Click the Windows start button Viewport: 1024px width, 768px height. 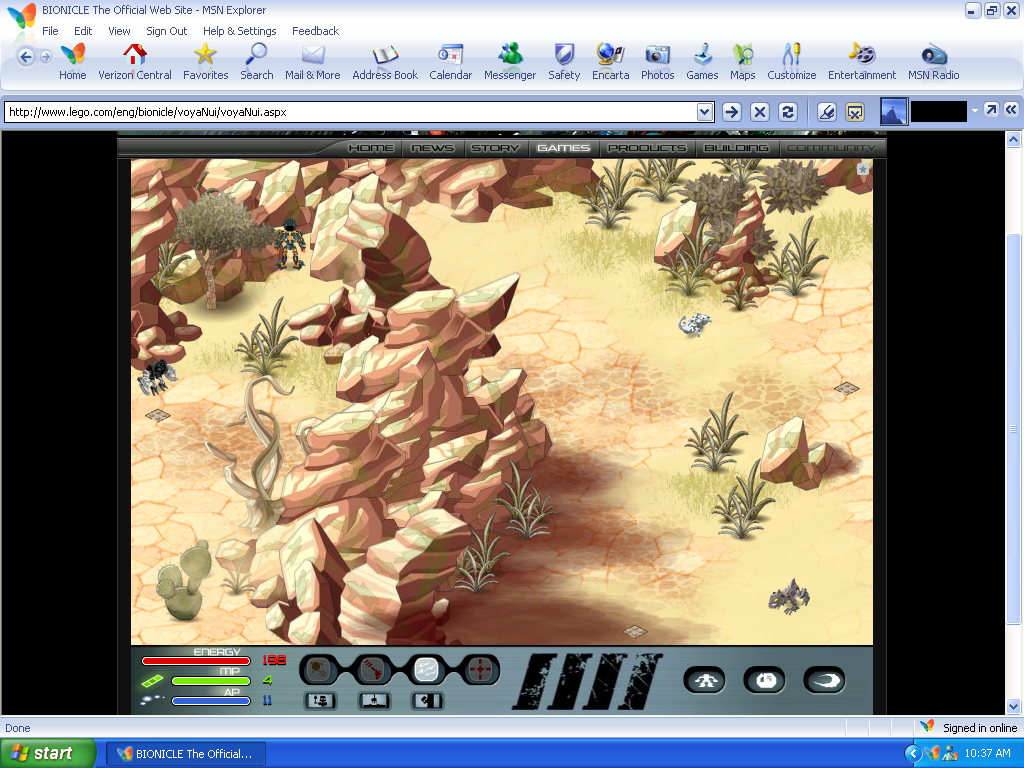(x=48, y=754)
